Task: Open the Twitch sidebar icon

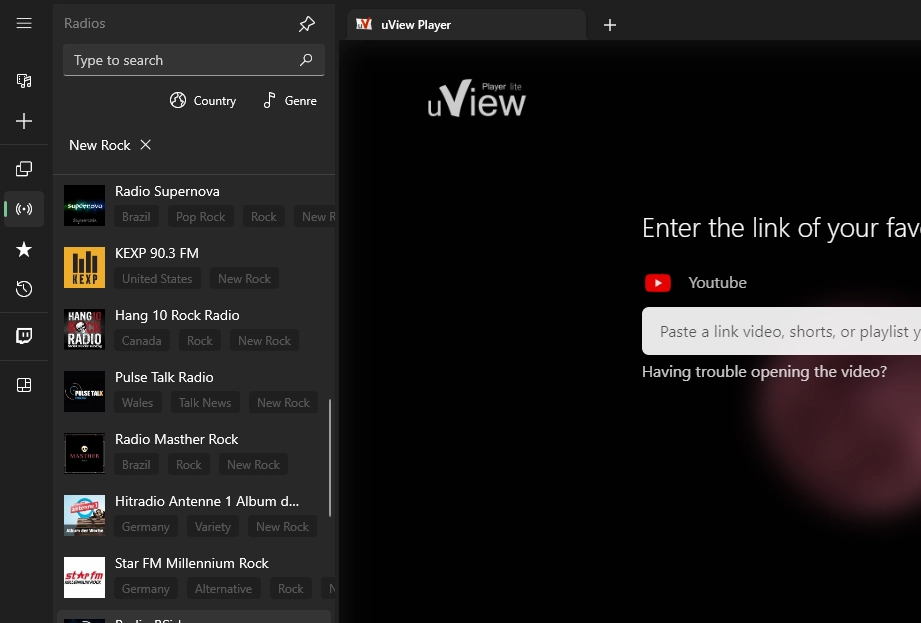Action: coord(23,336)
